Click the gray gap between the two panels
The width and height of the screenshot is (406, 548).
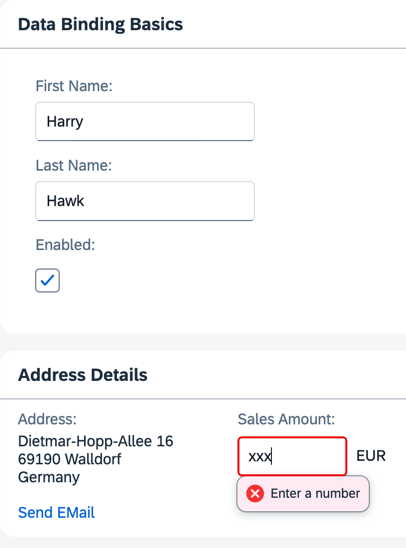coord(203,342)
